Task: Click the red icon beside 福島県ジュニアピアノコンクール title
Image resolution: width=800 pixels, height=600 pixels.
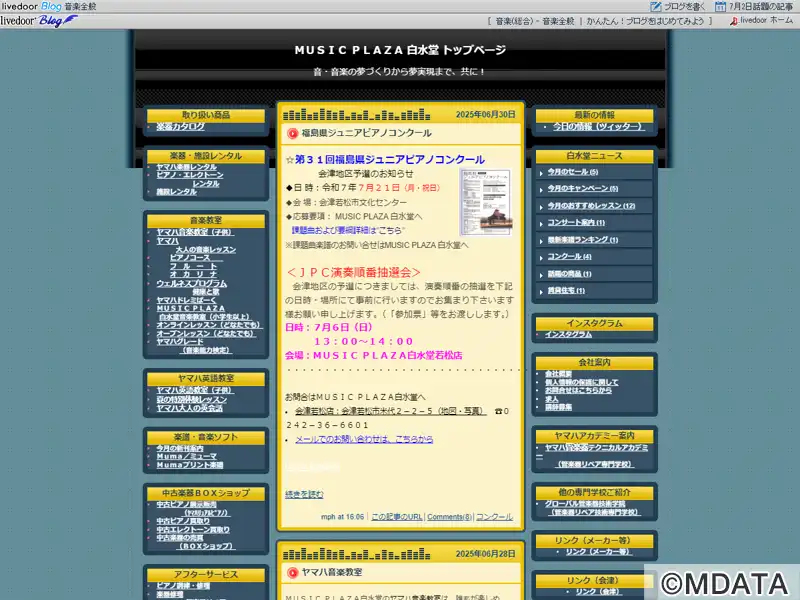Action: click(x=292, y=133)
